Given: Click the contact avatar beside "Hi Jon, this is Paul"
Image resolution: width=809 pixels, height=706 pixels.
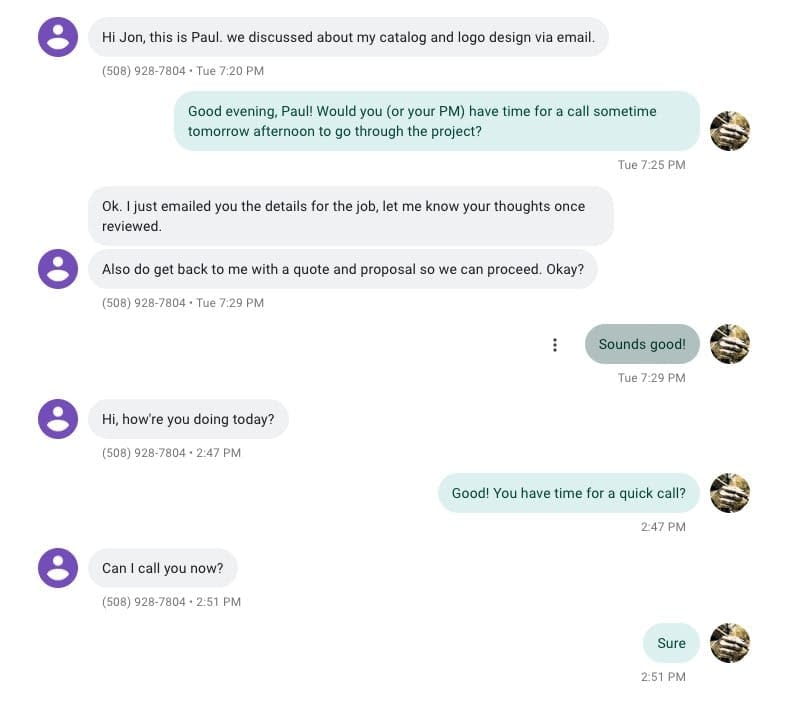Looking at the screenshot, I should pos(58,38).
